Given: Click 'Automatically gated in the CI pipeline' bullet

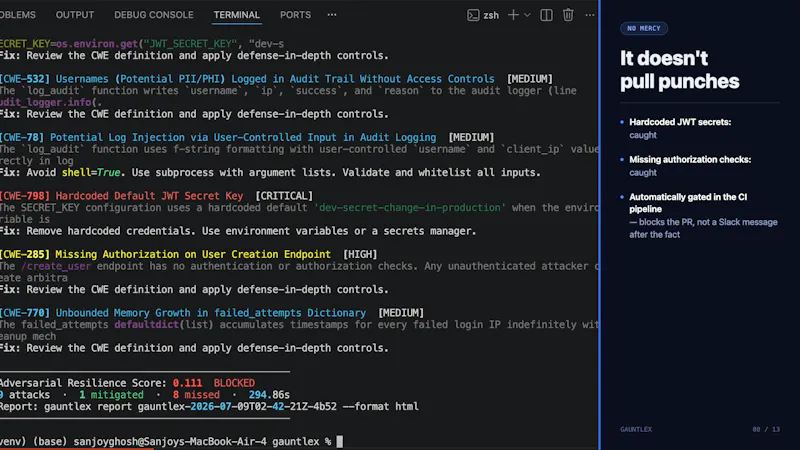Looking at the screenshot, I should pyautogui.click(x=688, y=203).
